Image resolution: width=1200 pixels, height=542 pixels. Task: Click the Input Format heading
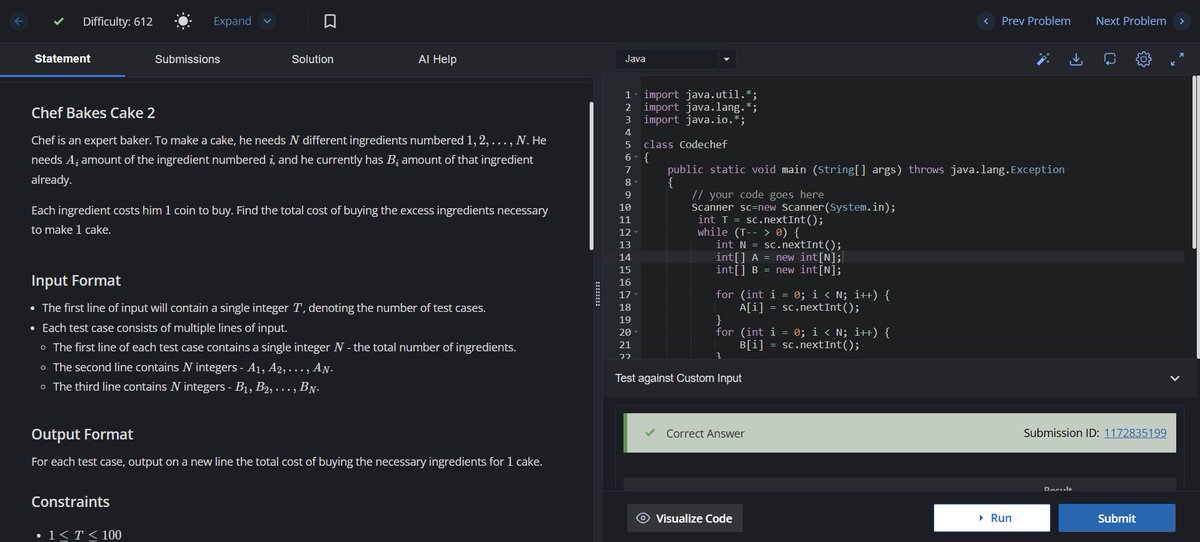pos(76,280)
